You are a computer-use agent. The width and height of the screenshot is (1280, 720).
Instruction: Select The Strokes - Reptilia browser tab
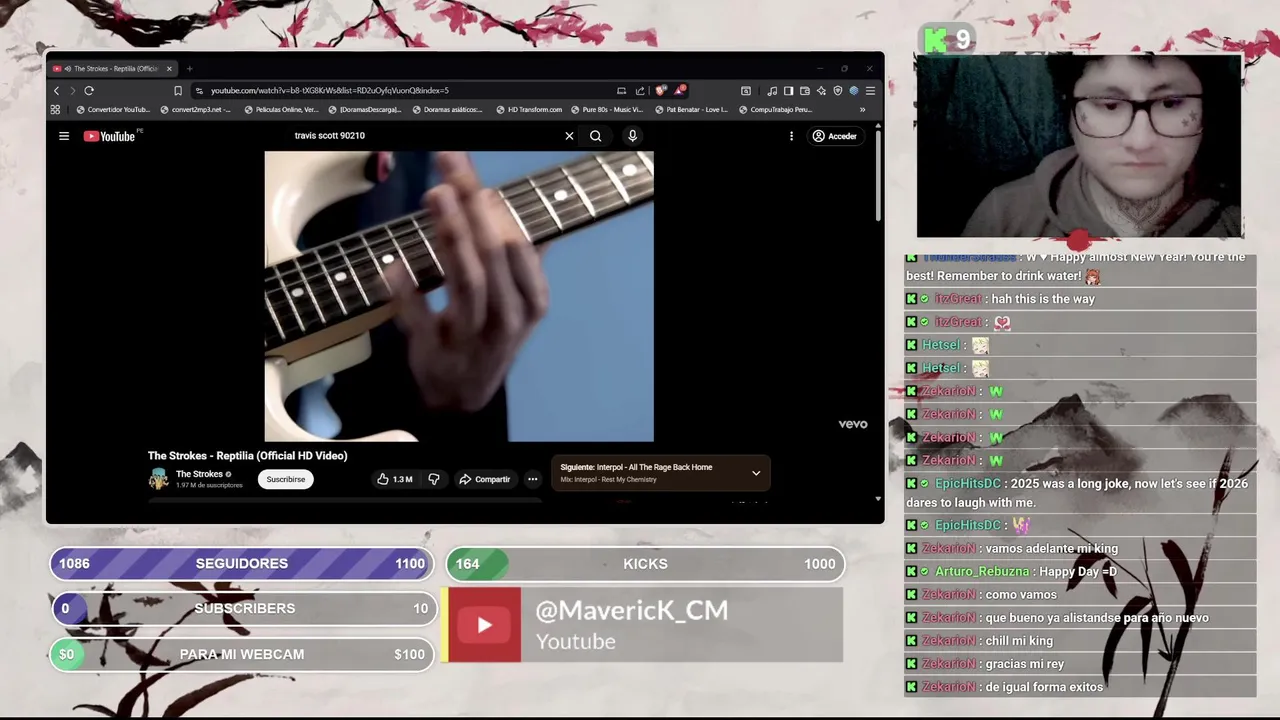click(x=113, y=69)
